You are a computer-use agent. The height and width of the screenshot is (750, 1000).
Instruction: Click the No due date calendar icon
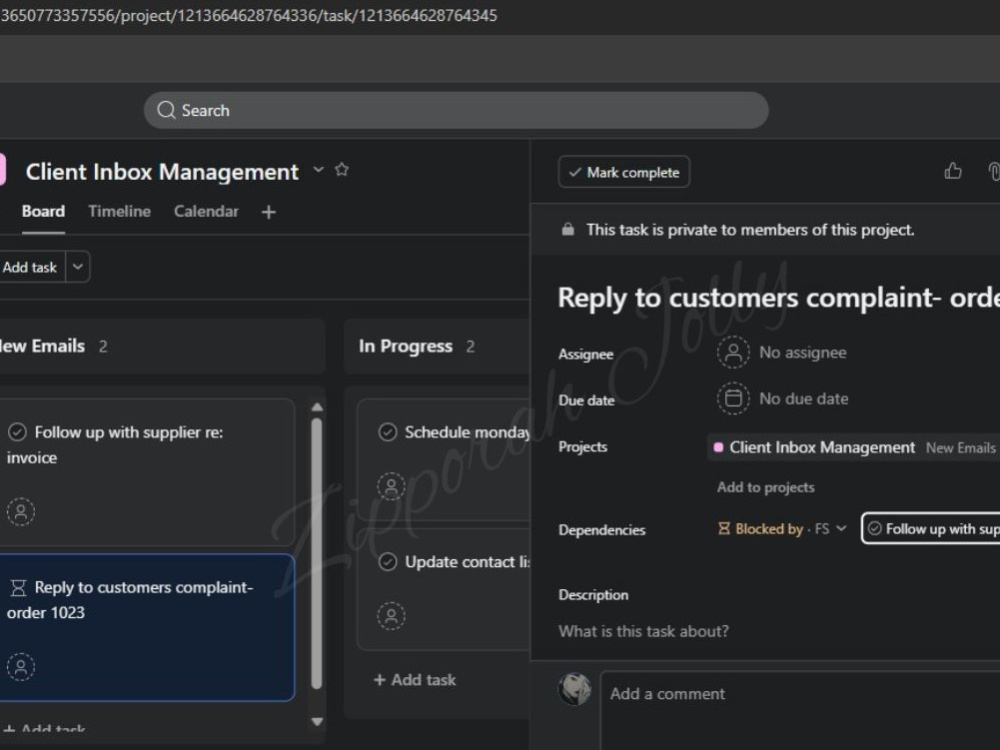pyautogui.click(x=733, y=399)
